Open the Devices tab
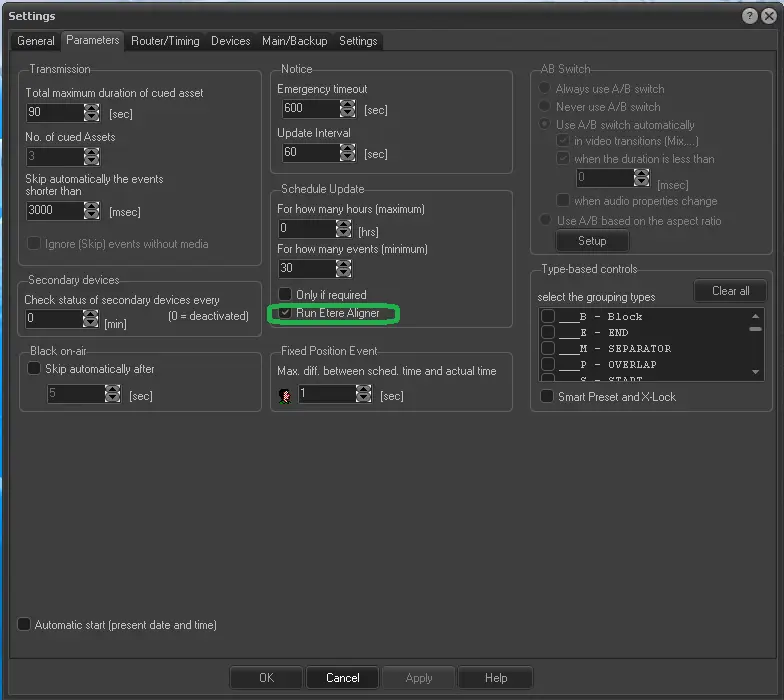Screen dimensions: 784x700 click(x=230, y=41)
